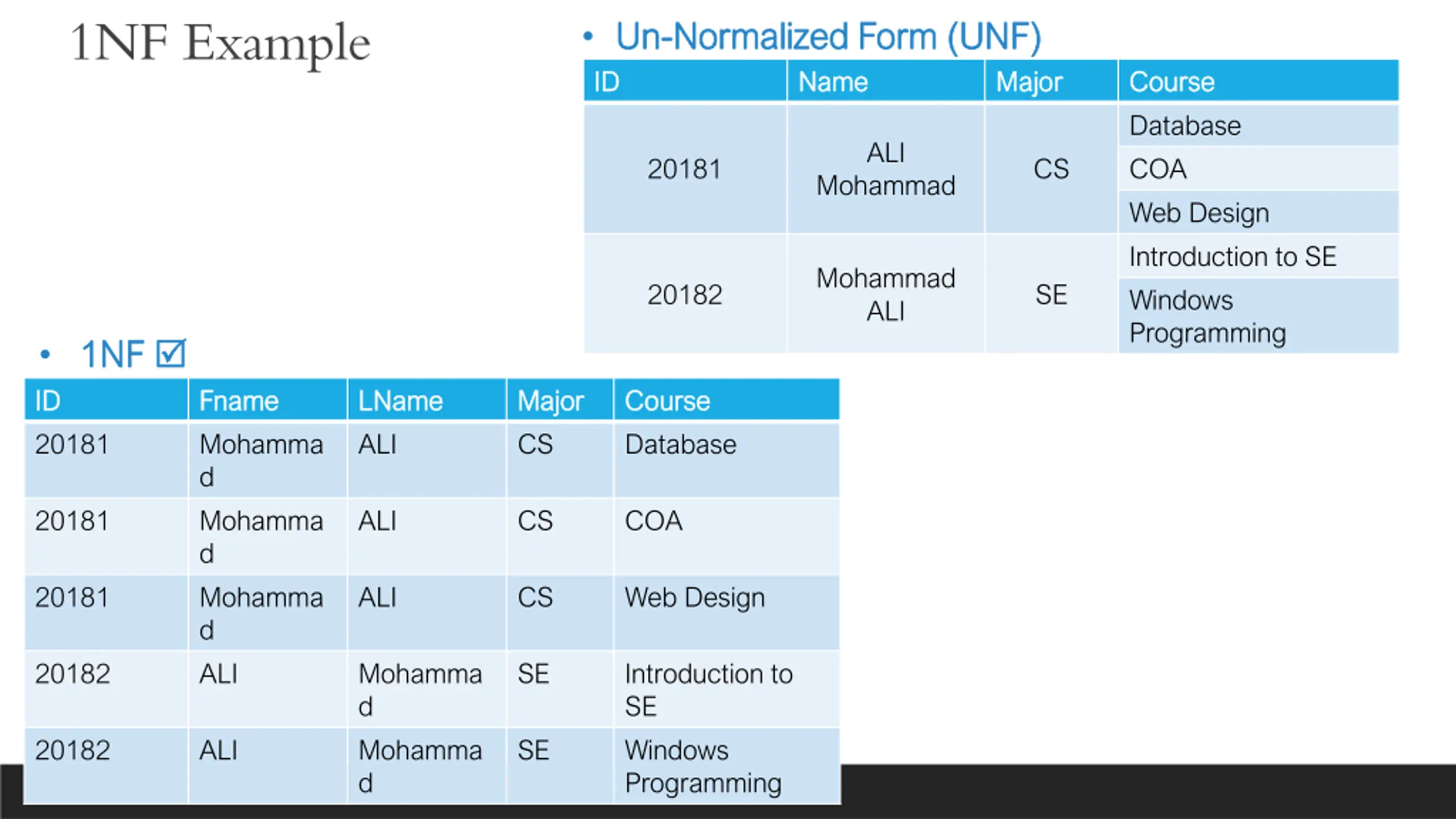Image resolution: width=1456 pixels, height=819 pixels.
Task: Select the '1NF Example' slide title
Action: coord(220,43)
